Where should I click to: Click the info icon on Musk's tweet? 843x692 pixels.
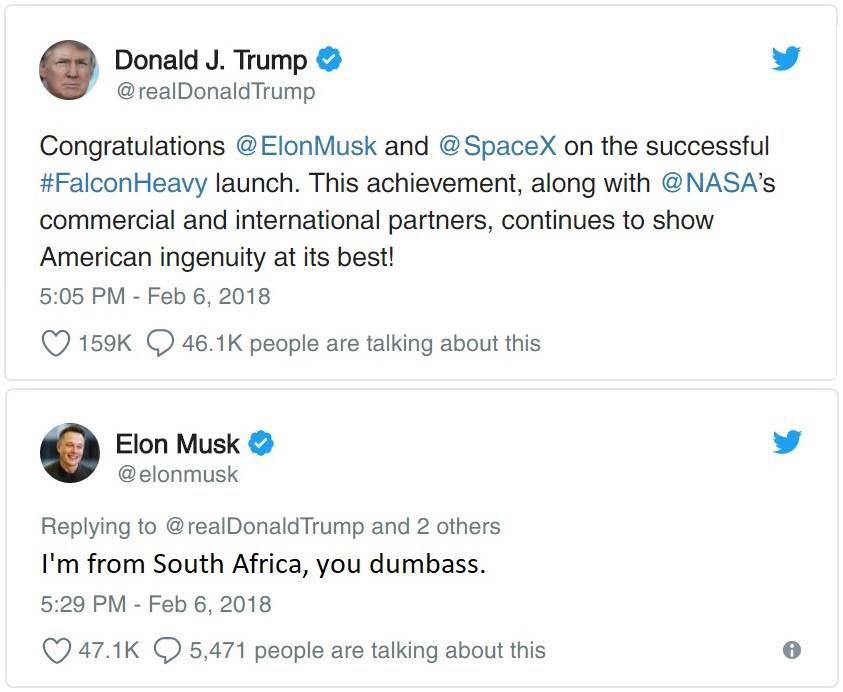coord(791,650)
